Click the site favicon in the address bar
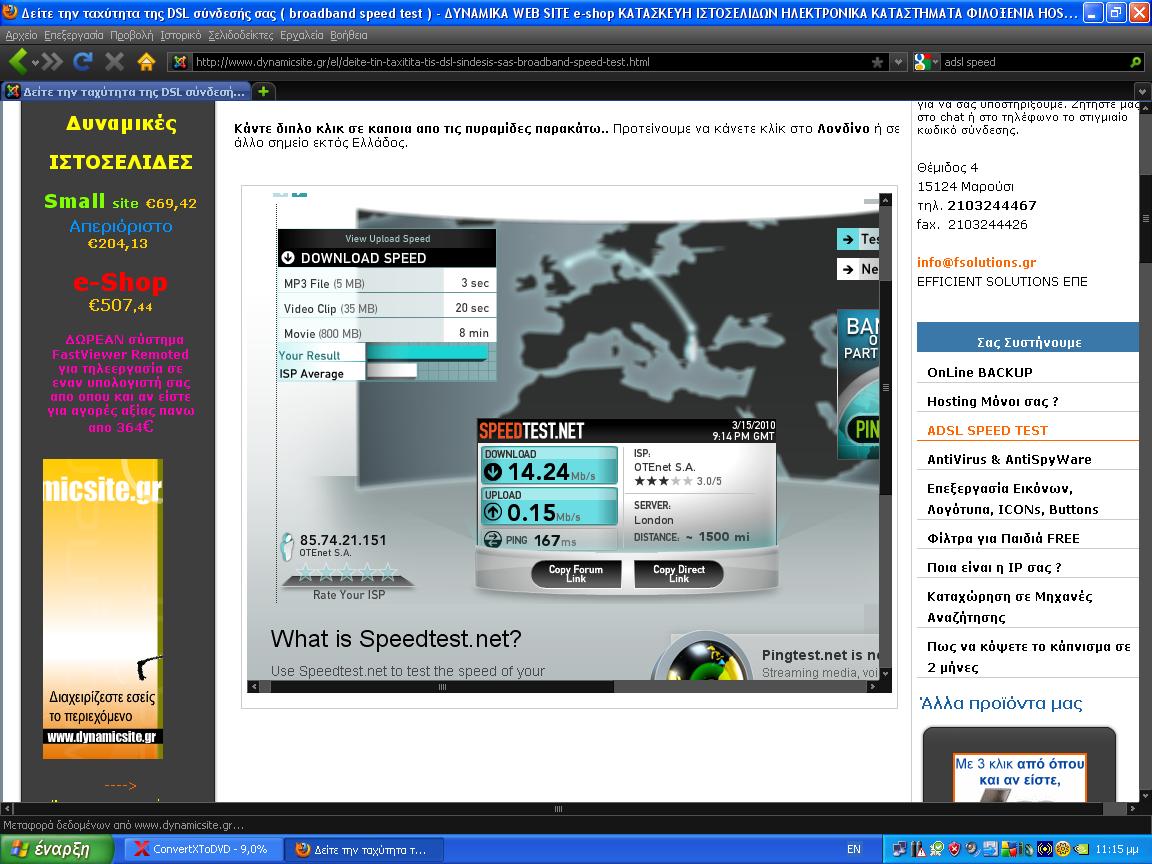The width and height of the screenshot is (1152, 864). click(x=179, y=62)
